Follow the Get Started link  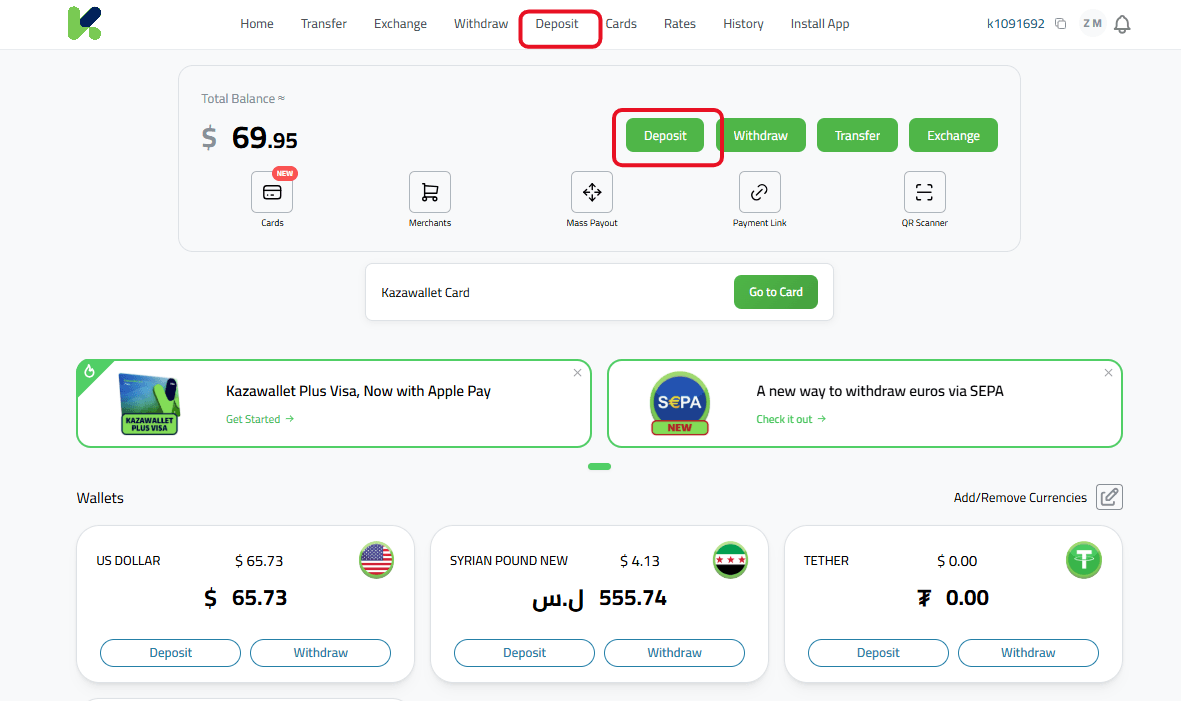(x=260, y=419)
